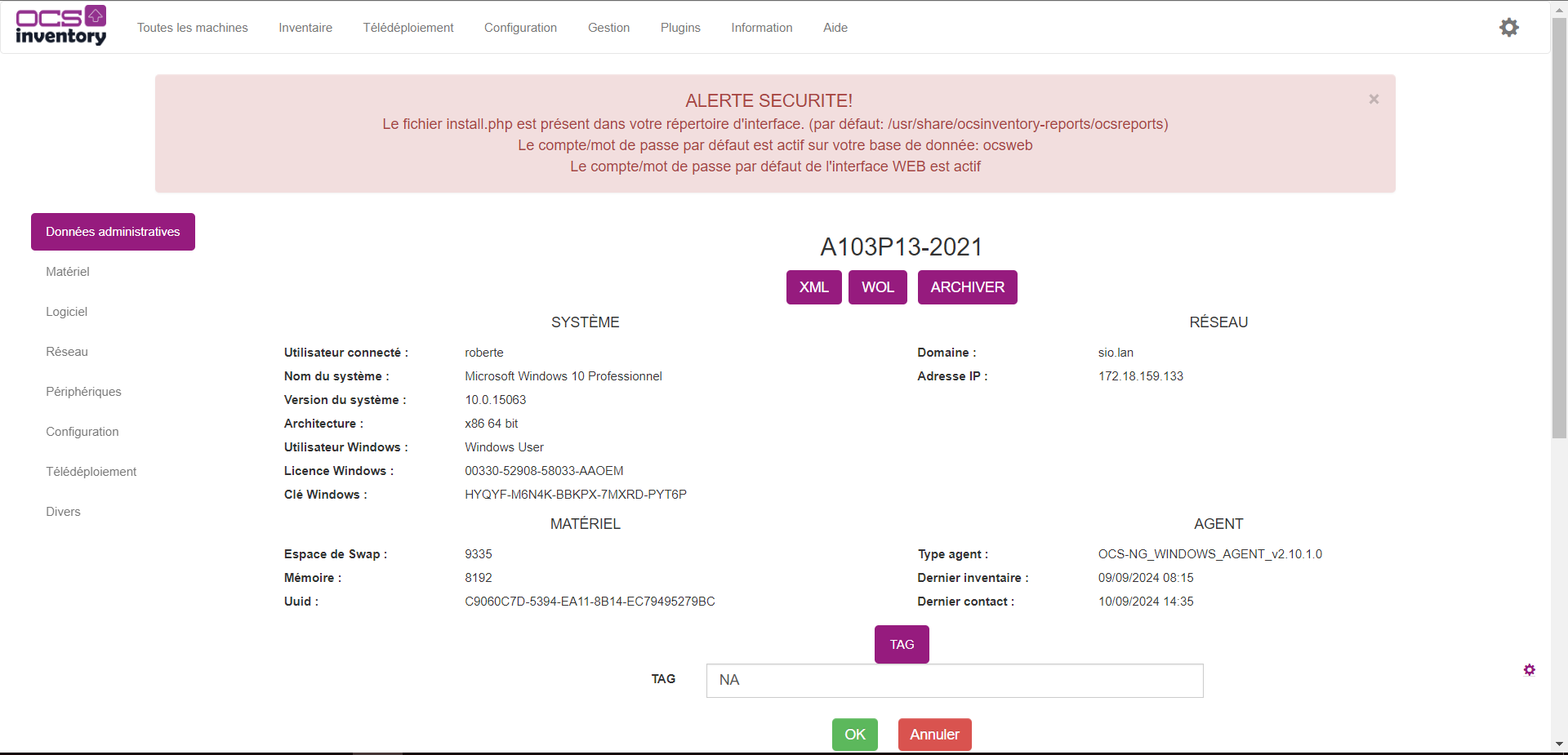Screen dimensions: 1568x755
Task: Send a WOL request
Action: pyautogui.click(x=877, y=286)
